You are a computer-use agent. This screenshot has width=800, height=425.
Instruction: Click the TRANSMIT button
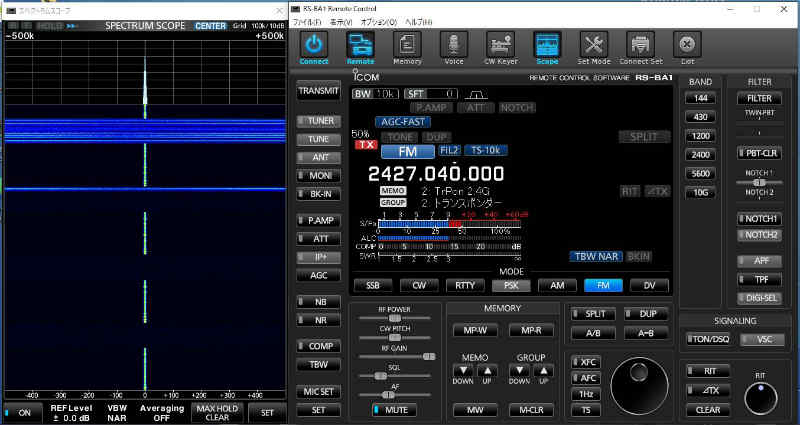click(318, 91)
